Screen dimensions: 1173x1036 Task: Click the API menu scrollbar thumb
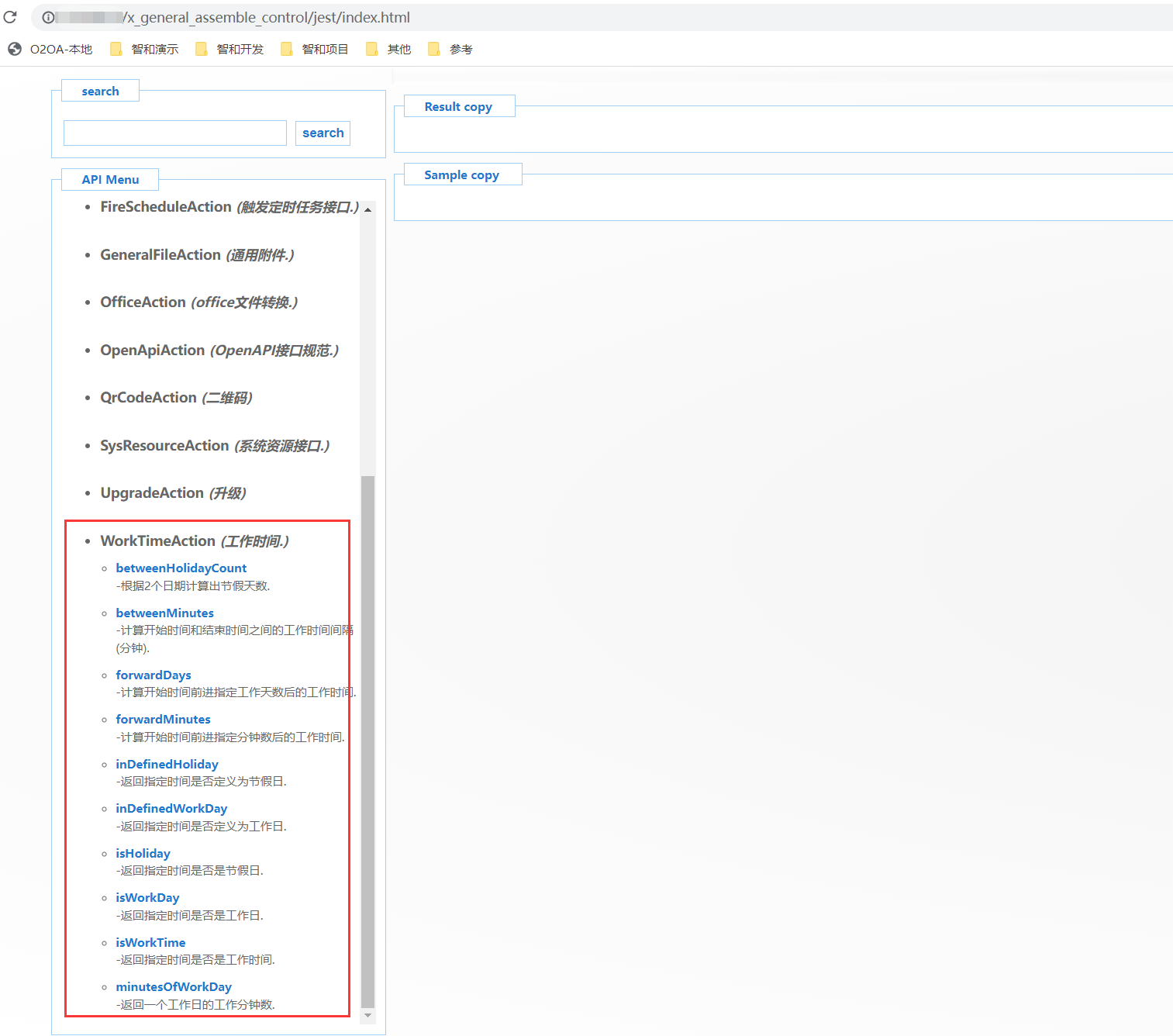click(367, 741)
